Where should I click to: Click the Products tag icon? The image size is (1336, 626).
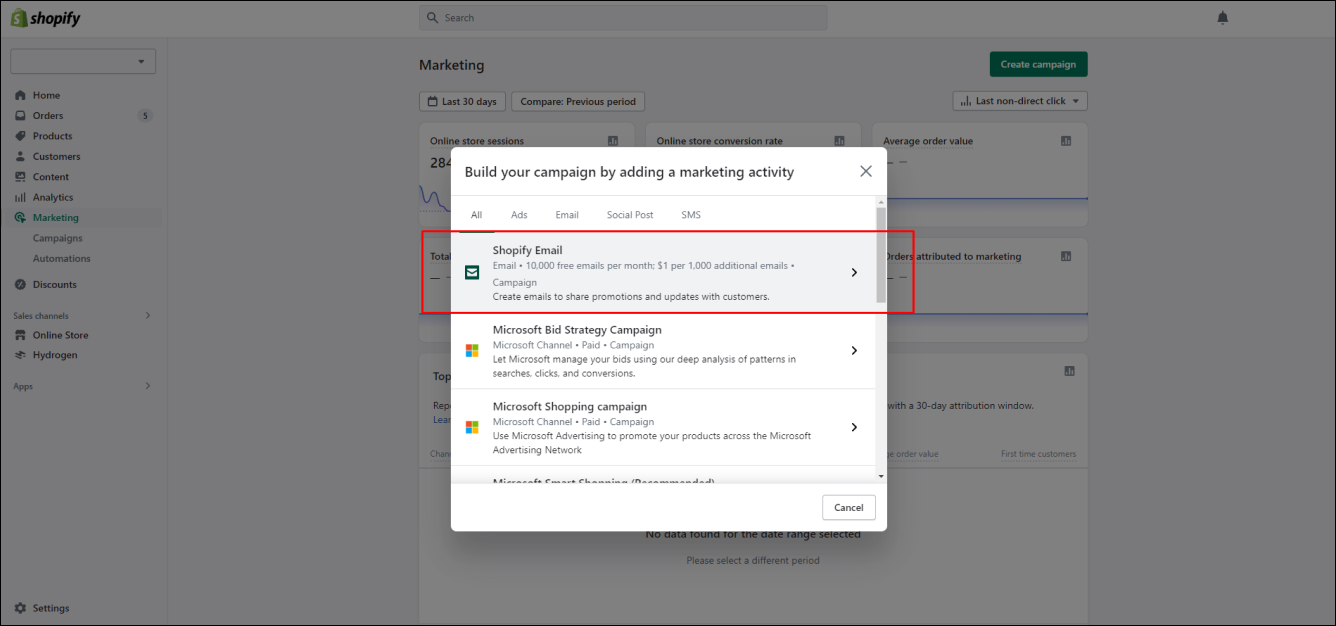(20, 136)
